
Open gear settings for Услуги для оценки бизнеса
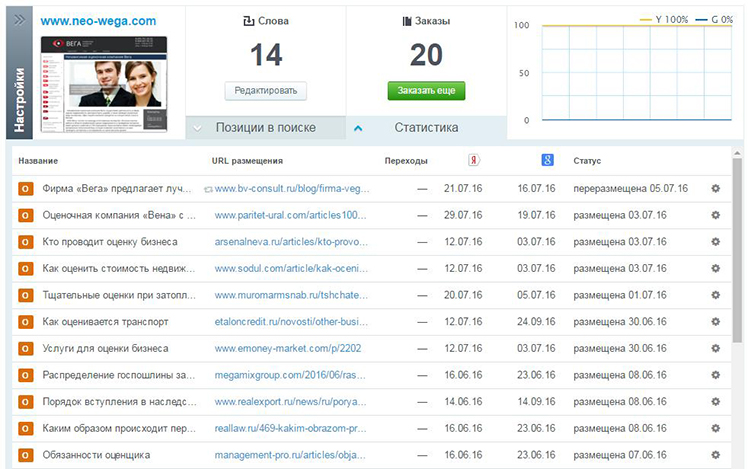(x=715, y=349)
